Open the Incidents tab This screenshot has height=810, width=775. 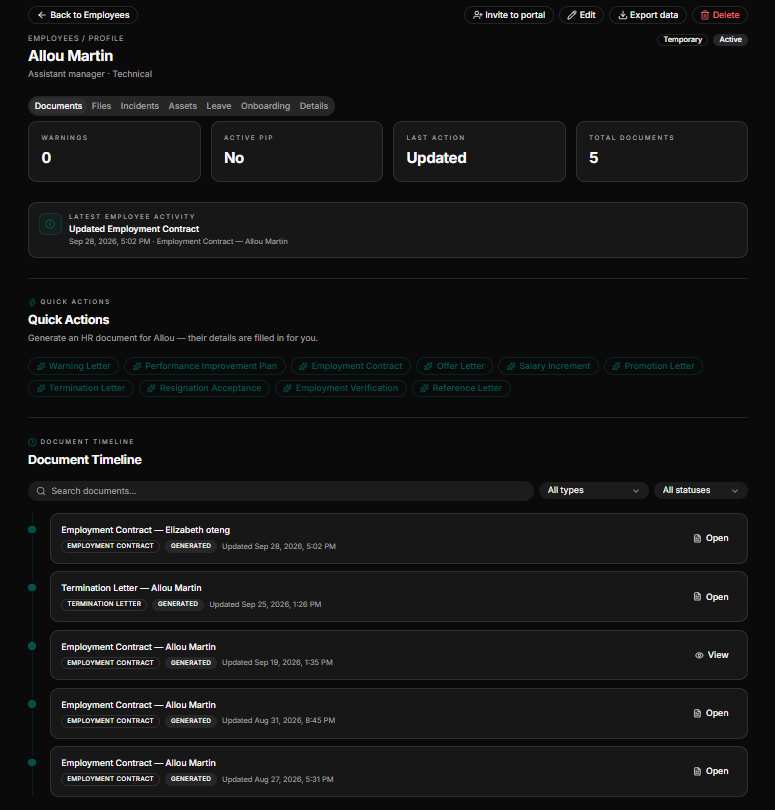click(x=140, y=106)
